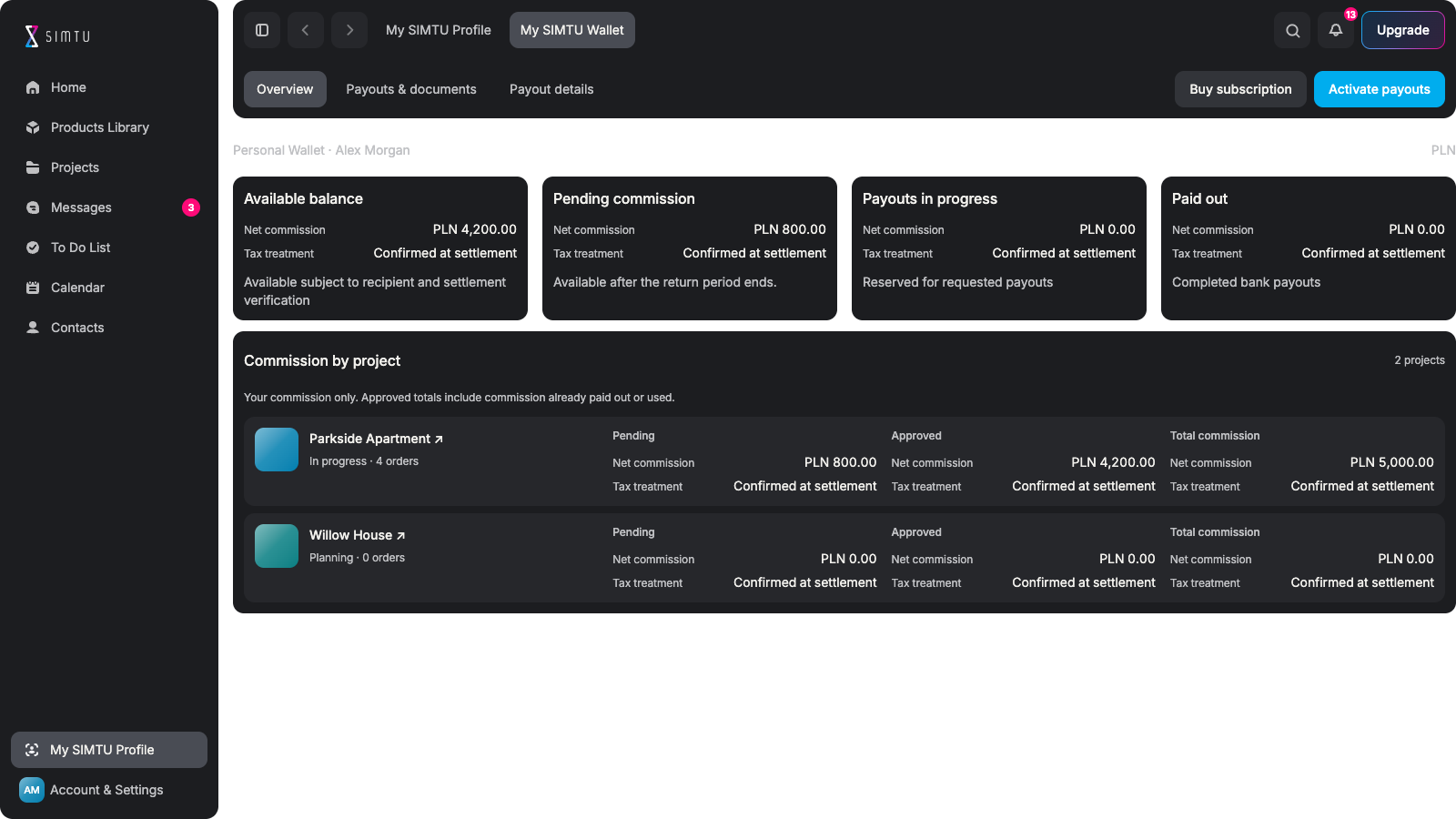Click Activate payouts button

(1380, 89)
